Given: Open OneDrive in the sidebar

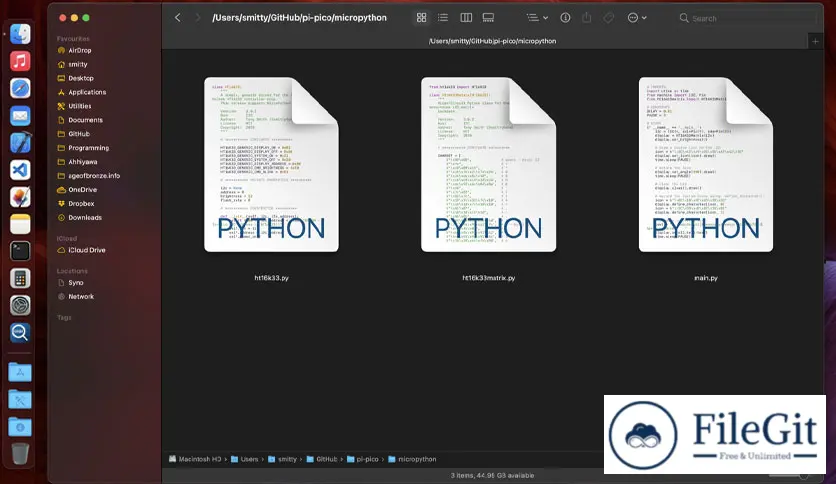Looking at the screenshot, I should click(83, 189).
